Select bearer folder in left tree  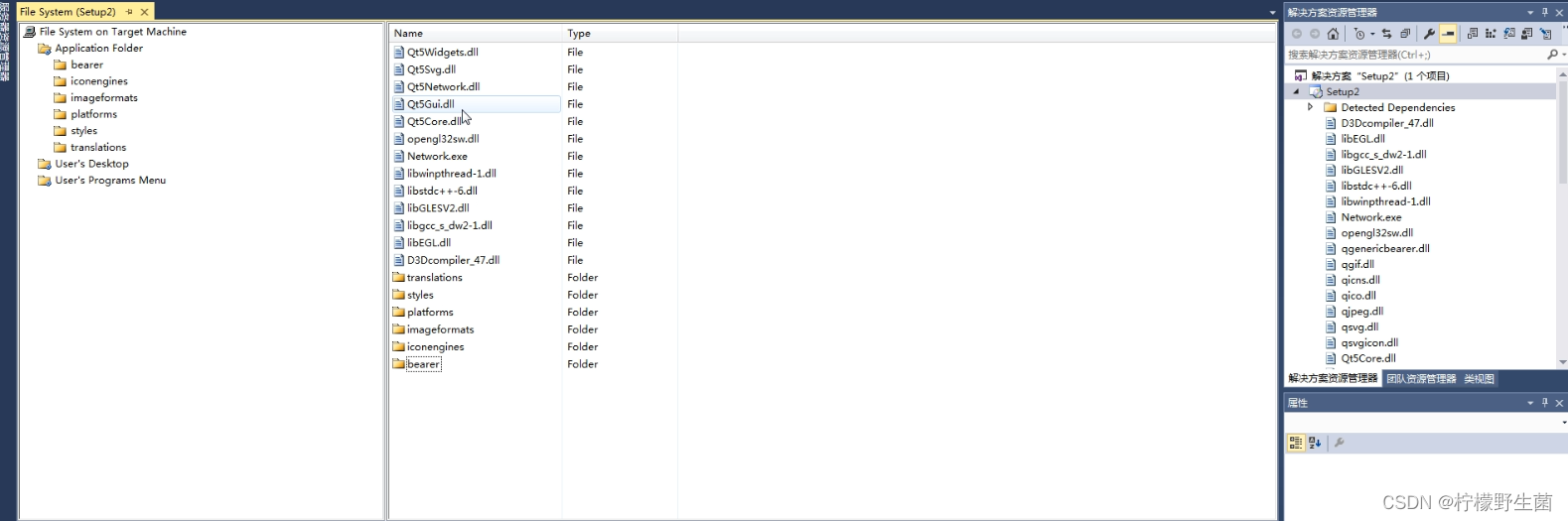point(86,65)
